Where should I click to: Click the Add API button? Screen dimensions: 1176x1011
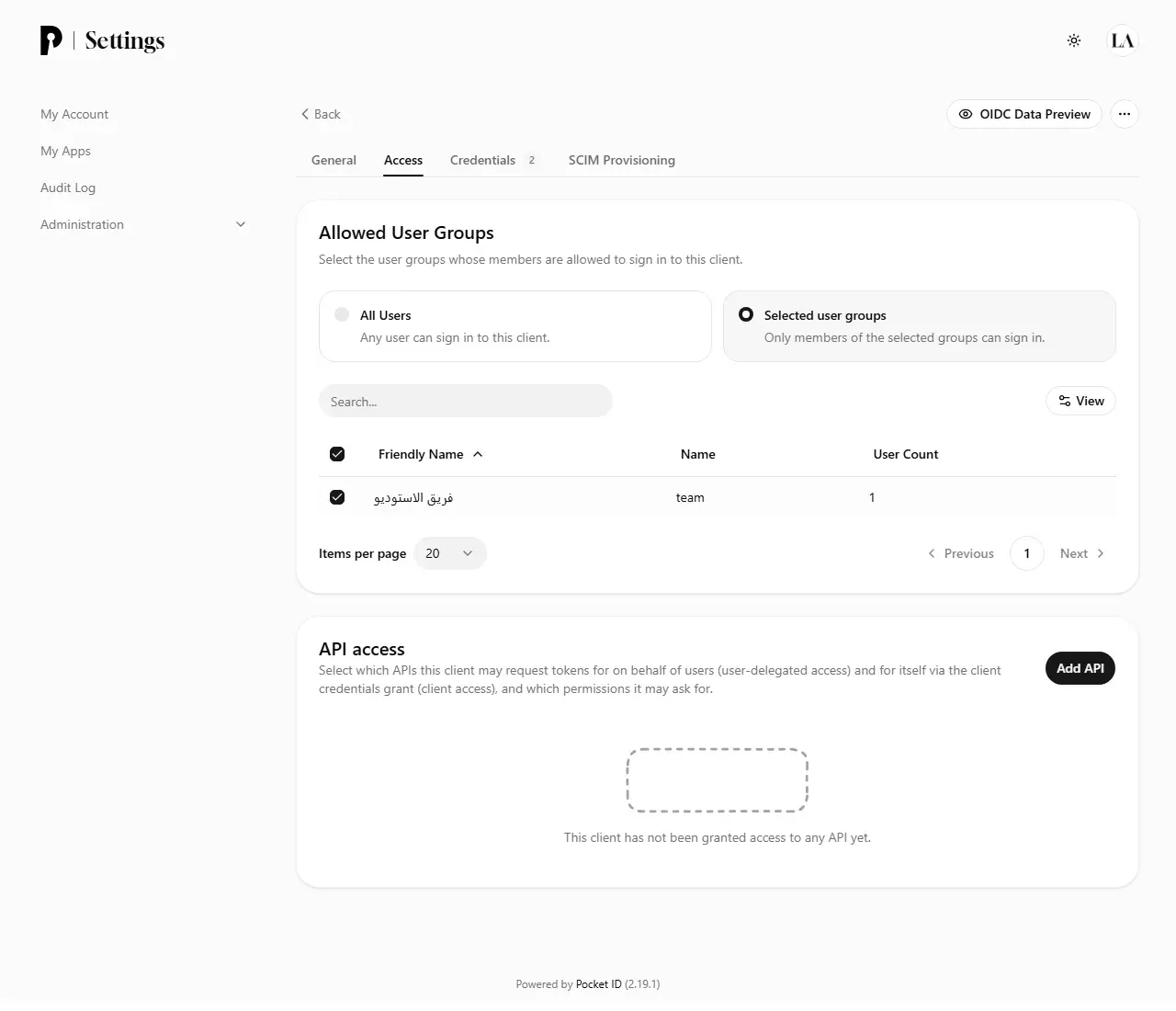coord(1080,668)
